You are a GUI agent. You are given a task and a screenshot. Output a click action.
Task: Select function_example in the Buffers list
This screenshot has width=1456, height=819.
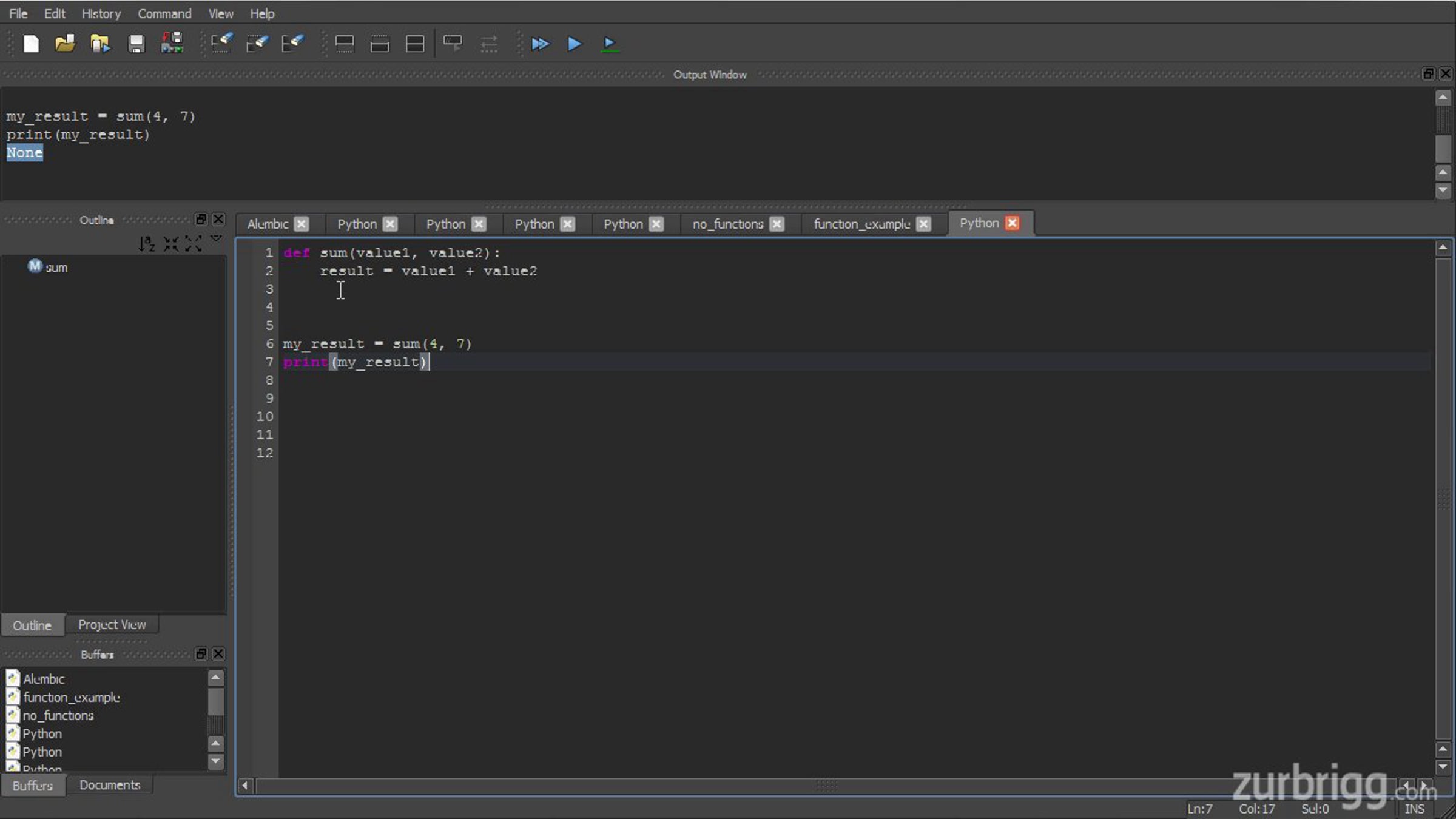click(x=71, y=697)
